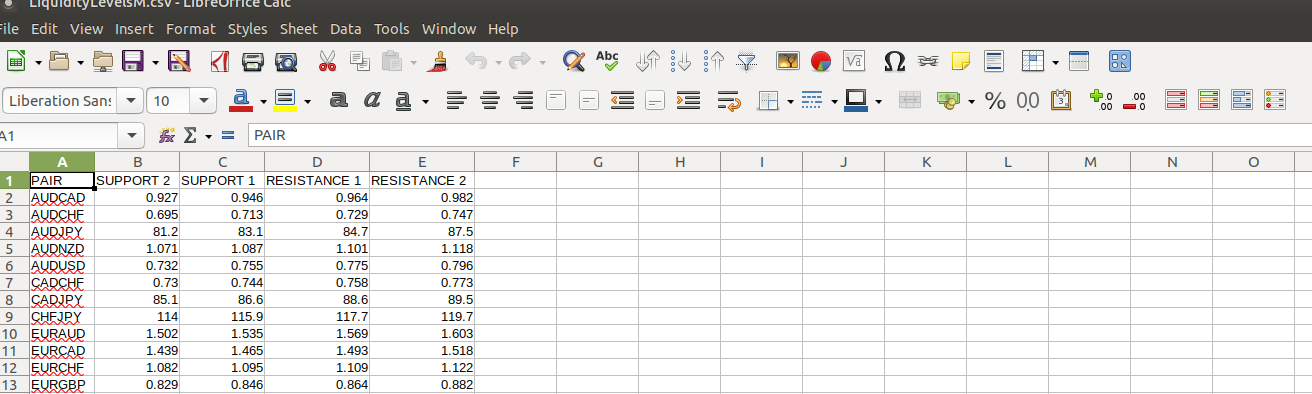Open the Styles menu

click(248, 29)
